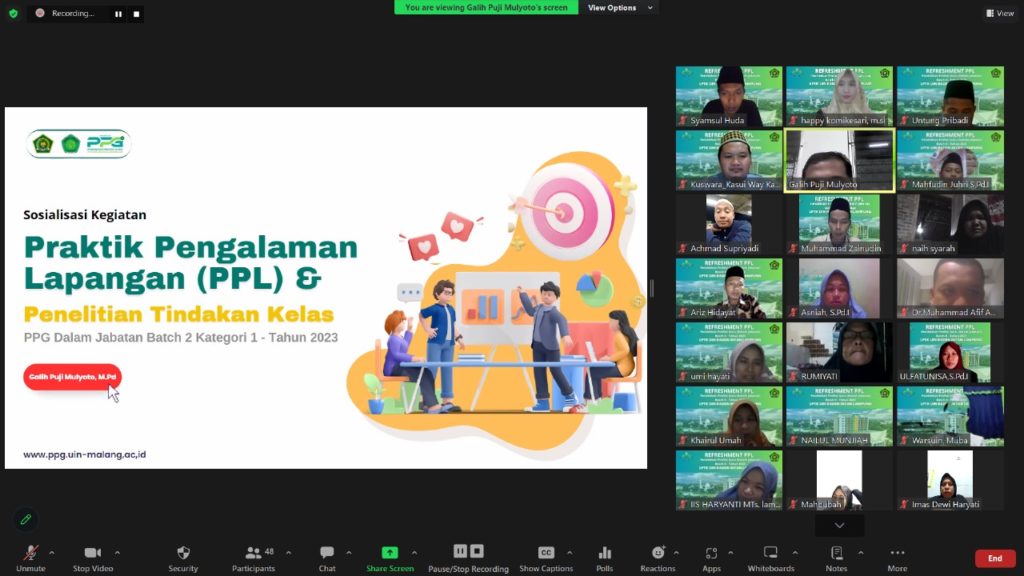This screenshot has width=1024, height=576.
Task: Stop recording in bottom toolbar
Action: pos(477,551)
